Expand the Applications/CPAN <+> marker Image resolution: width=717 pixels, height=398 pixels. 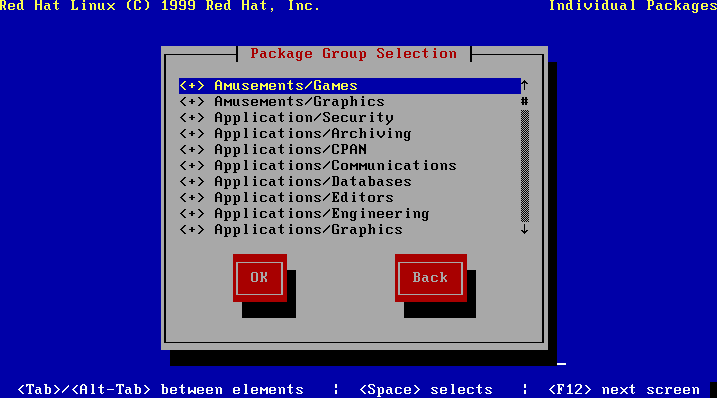pyautogui.click(x=192, y=150)
